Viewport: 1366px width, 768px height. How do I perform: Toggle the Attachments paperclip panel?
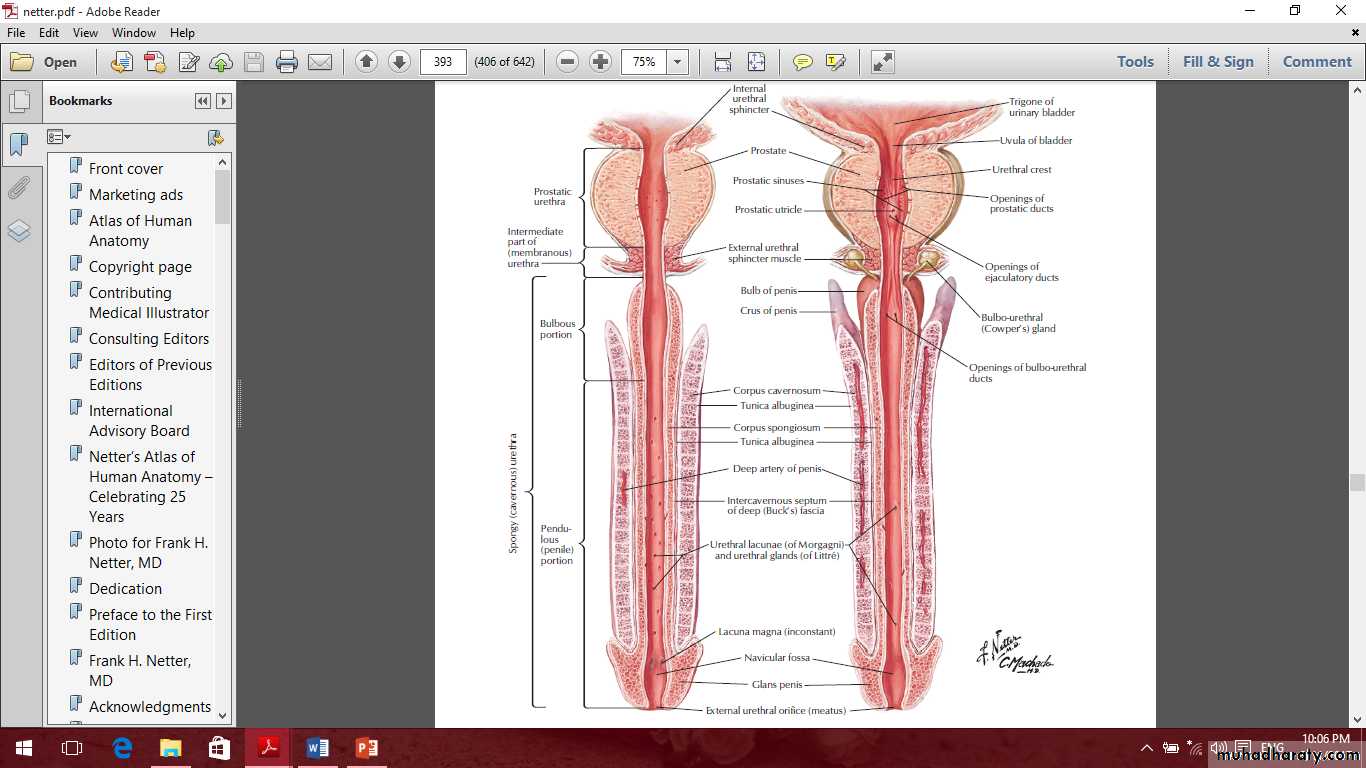point(19,188)
